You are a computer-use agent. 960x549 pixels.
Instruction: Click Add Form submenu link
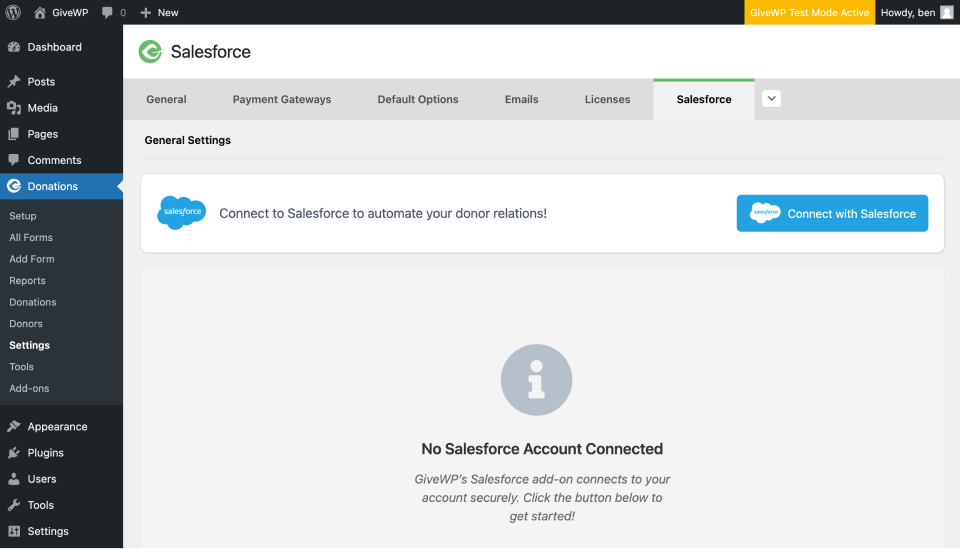tap(32, 259)
